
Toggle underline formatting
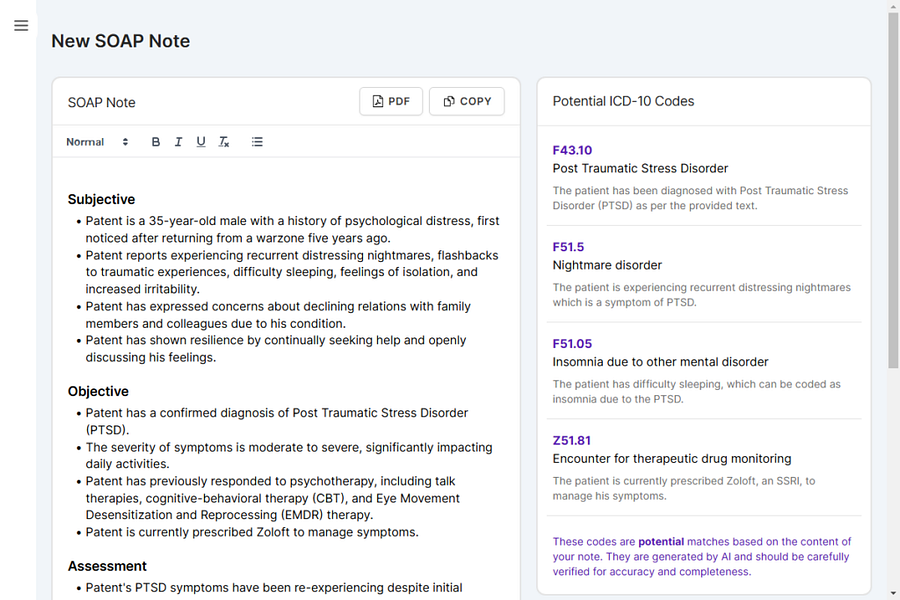(x=201, y=142)
